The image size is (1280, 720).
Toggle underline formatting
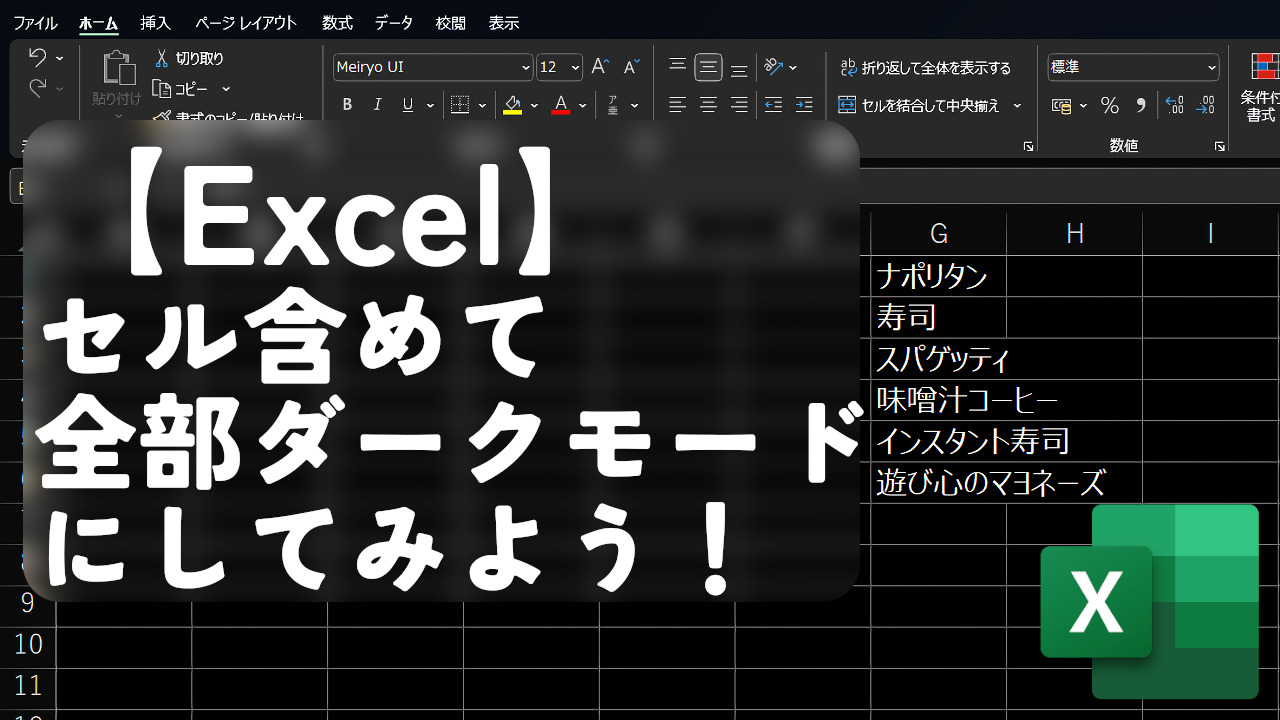point(407,105)
